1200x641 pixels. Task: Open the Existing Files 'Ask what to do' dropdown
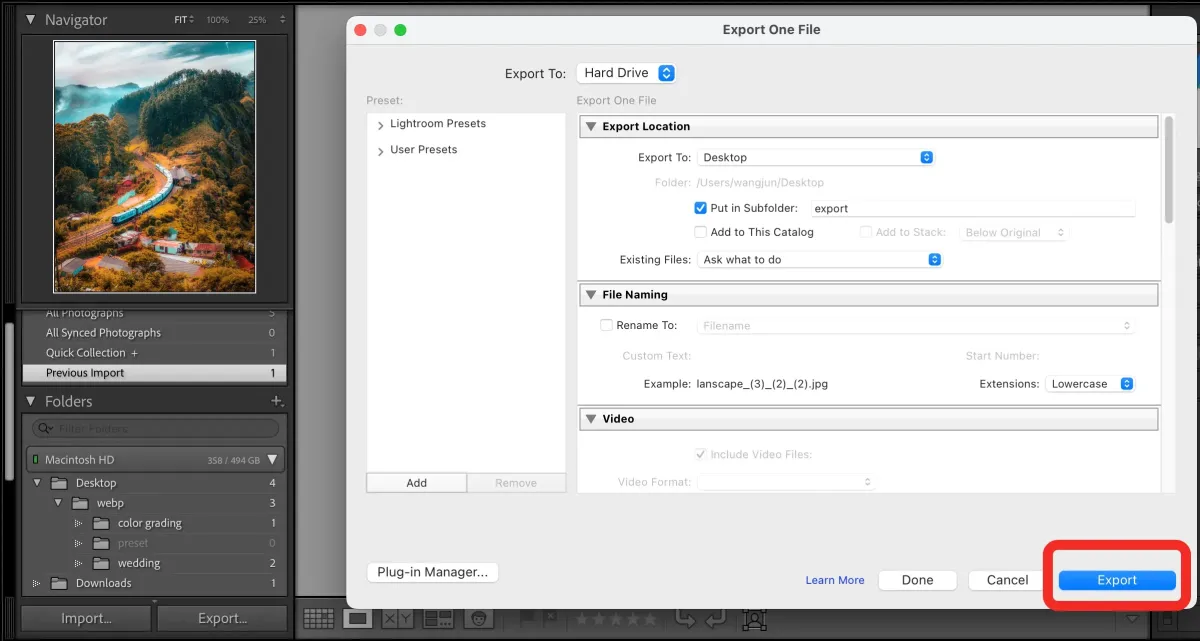point(820,259)
